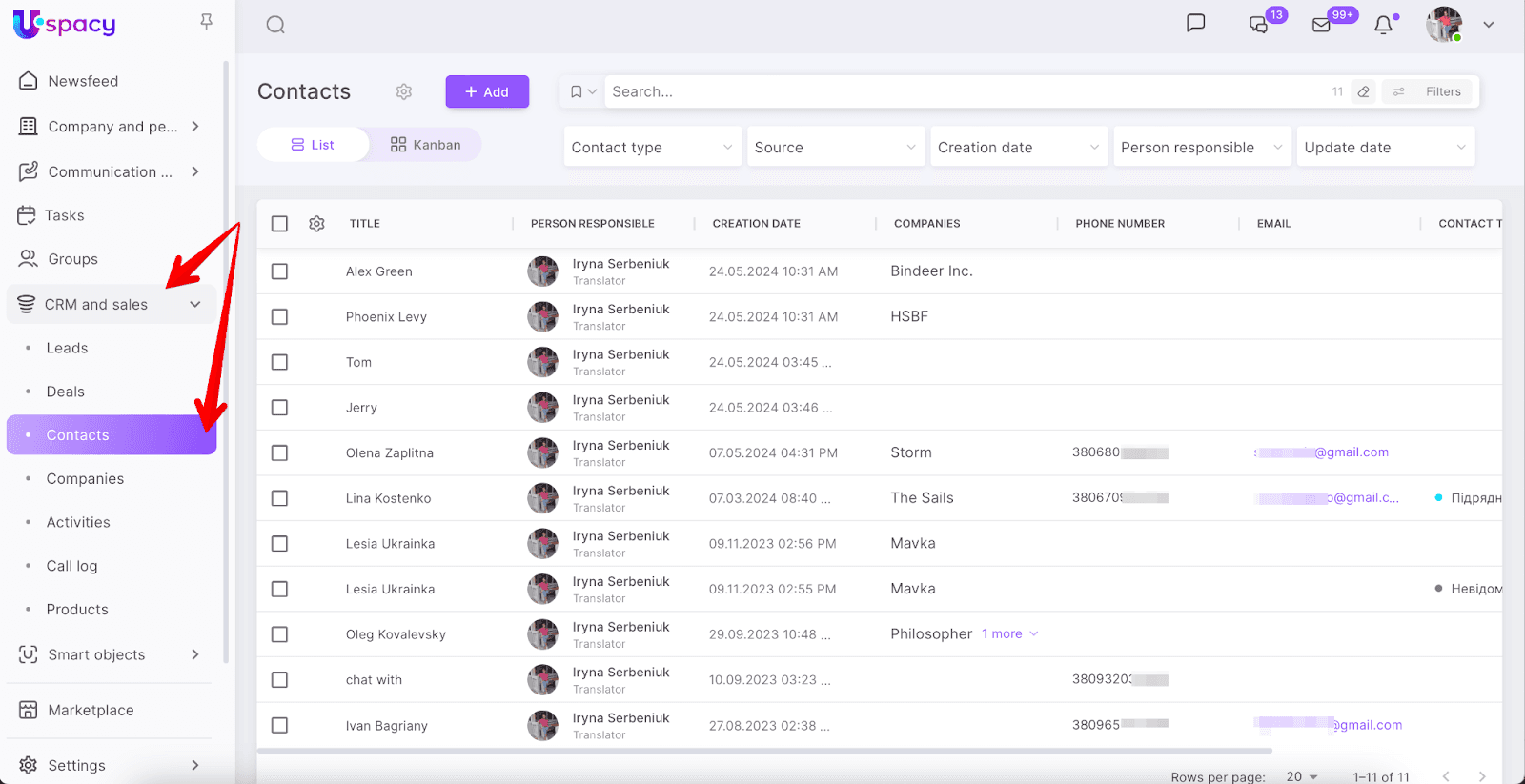Image resolution: width=1525 pixels, height=784 pixels.
Task: Click the search magnifier icon in top bar
Action: pos(275,25)
